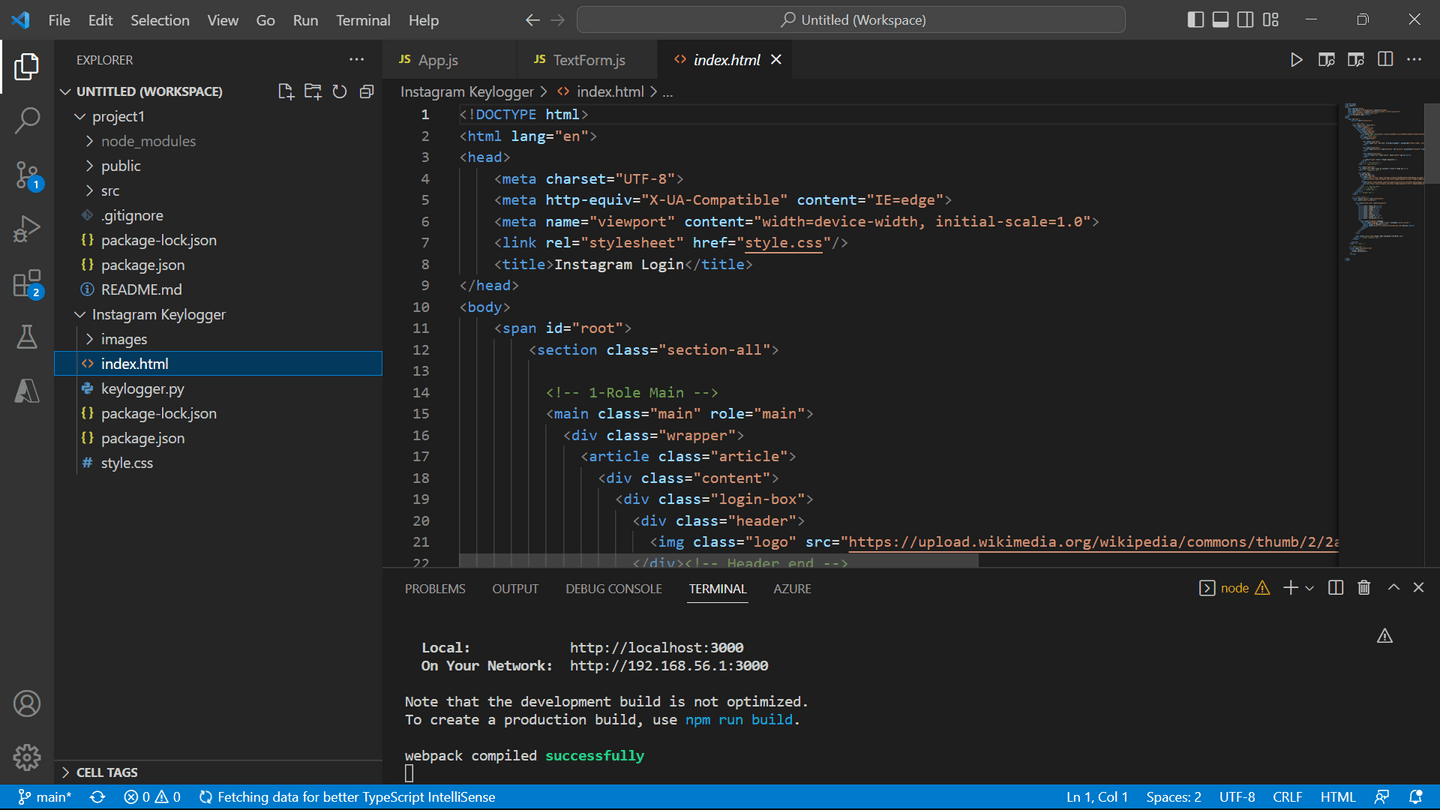Open the Search view in activity bar
The width and height of the screenshot is (1440, 810).
pos(27,120)
